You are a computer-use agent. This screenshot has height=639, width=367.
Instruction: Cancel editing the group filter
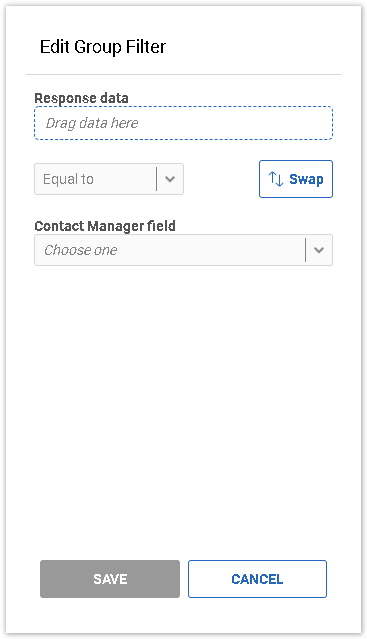click(257, 579)
